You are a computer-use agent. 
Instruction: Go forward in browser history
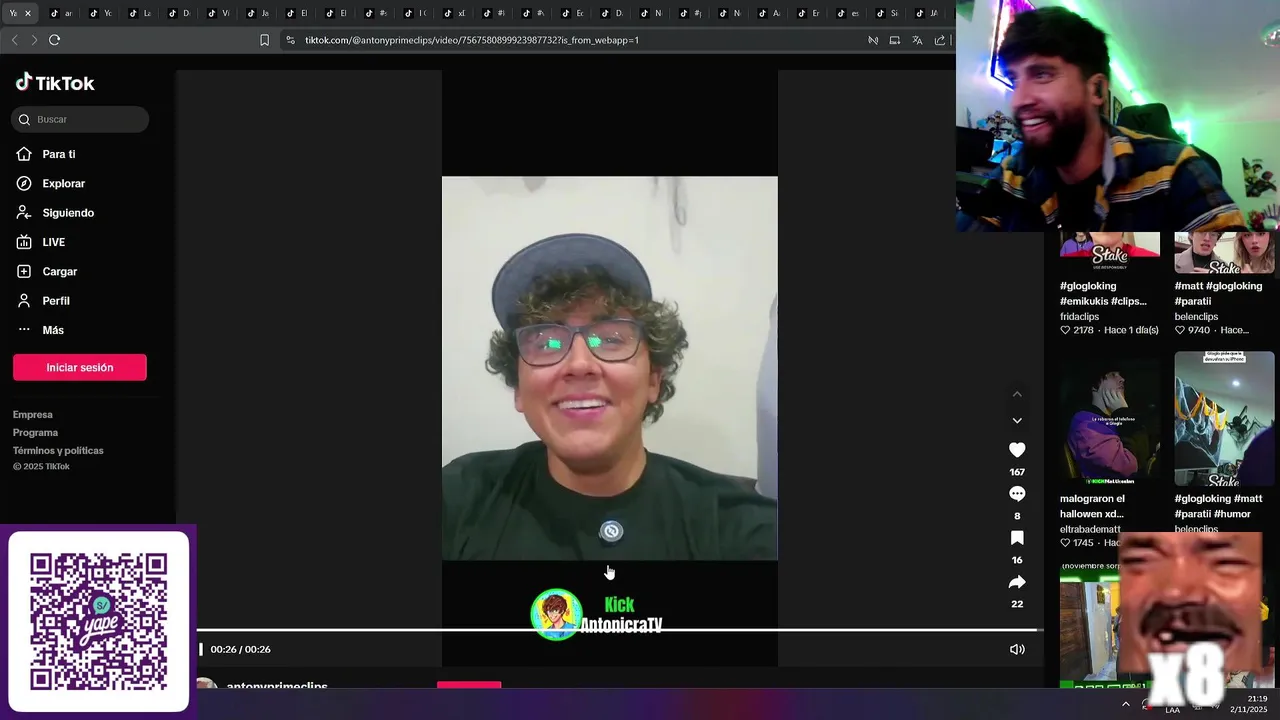click(x=34, y=40)
